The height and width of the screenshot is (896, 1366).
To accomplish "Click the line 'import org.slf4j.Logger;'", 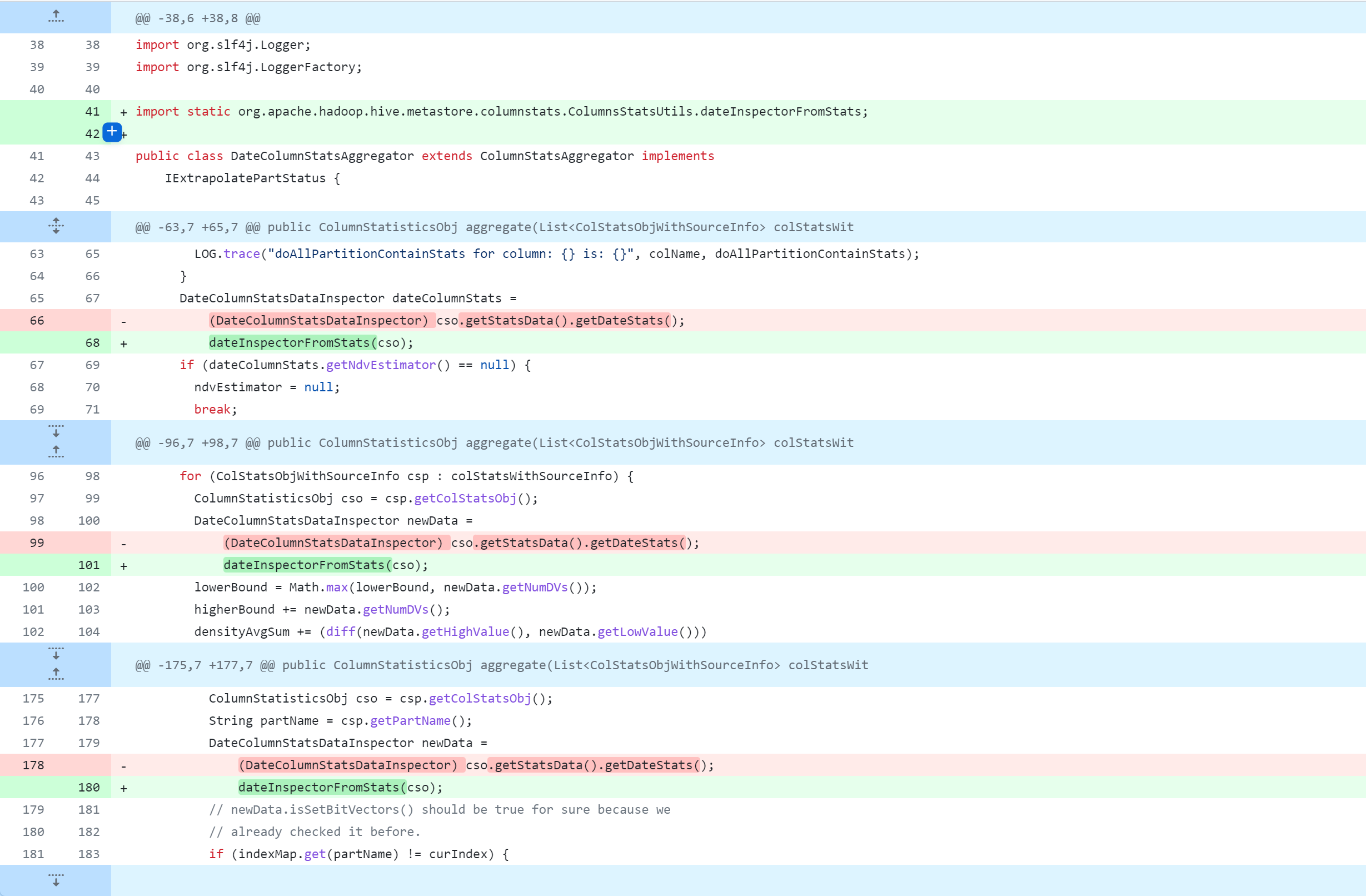I will point(223,45).
